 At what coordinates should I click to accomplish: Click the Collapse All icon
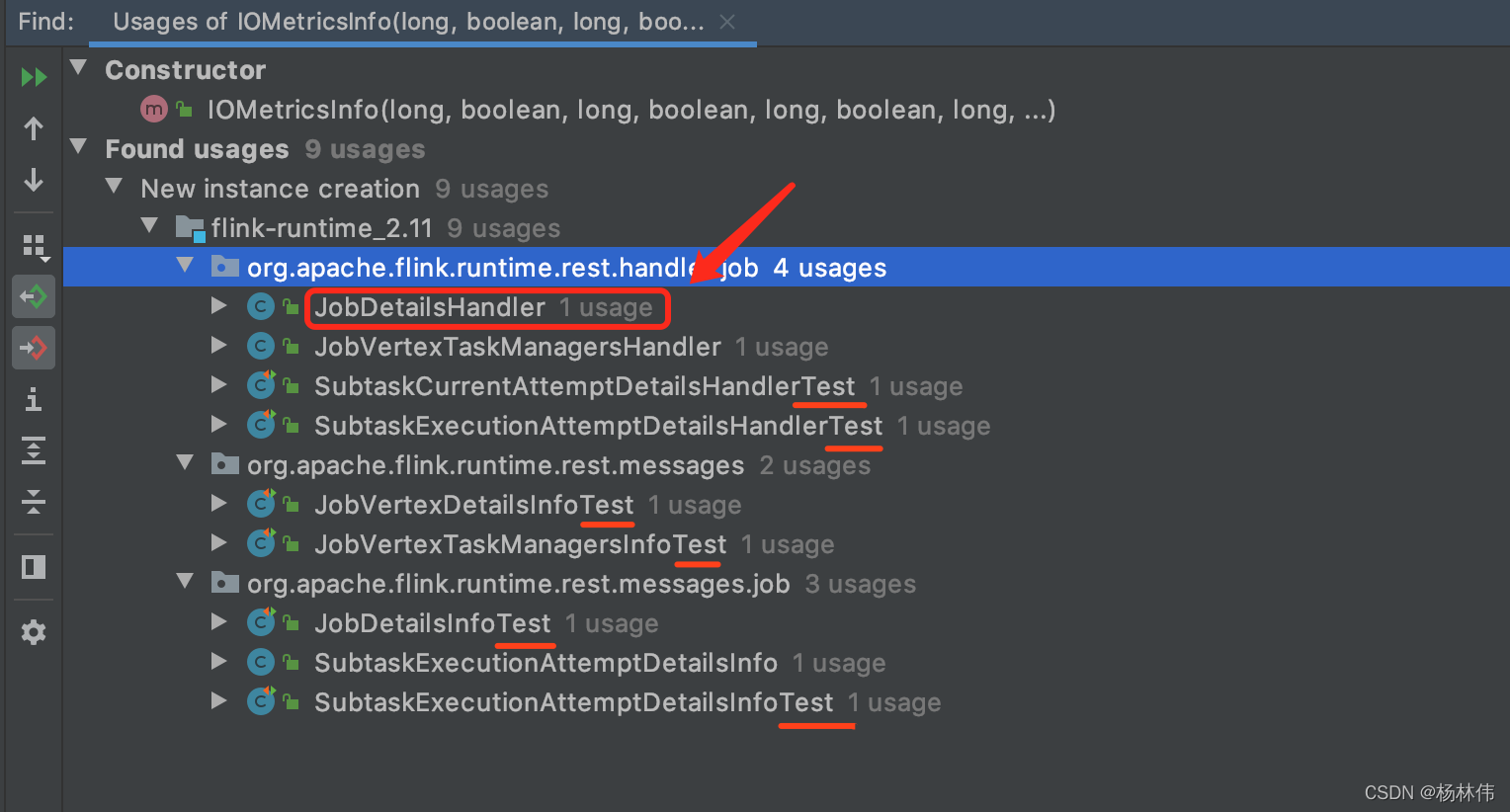pos(34,502)
